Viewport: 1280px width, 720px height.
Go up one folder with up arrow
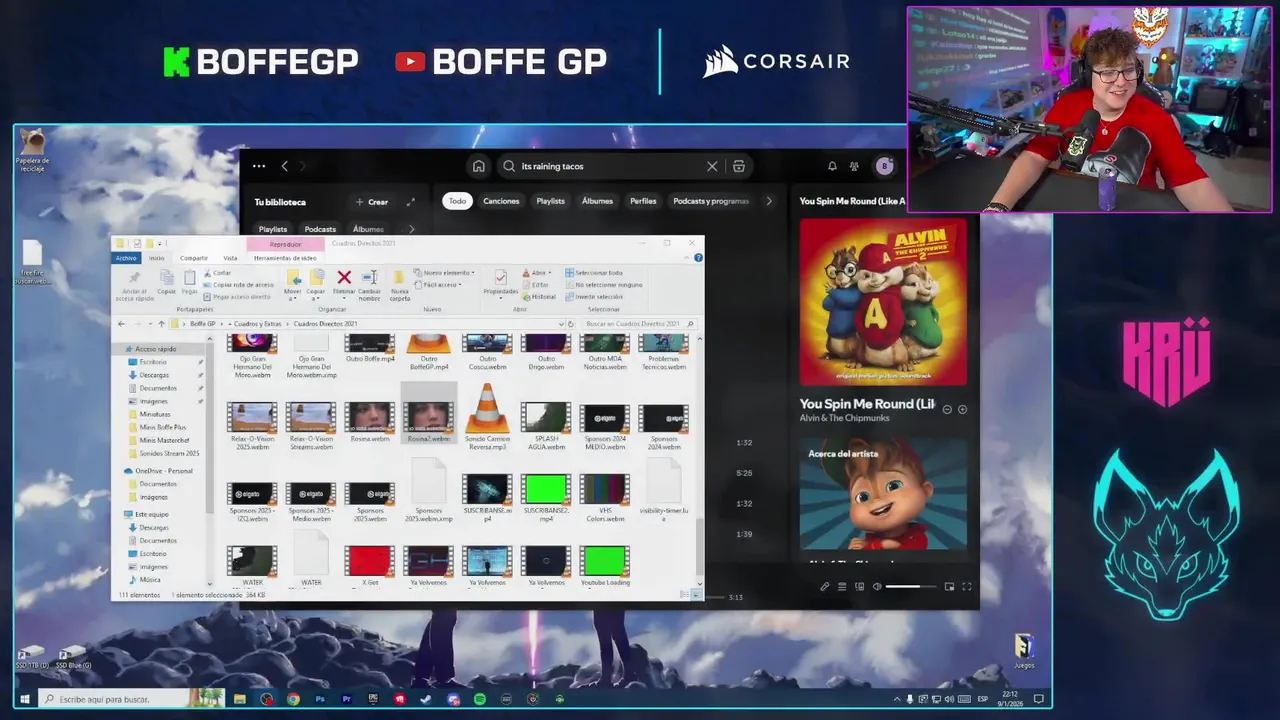(x=161, y=324)
